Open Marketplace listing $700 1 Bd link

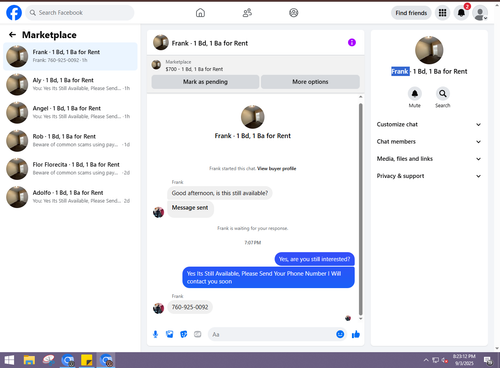pos(194,69)
